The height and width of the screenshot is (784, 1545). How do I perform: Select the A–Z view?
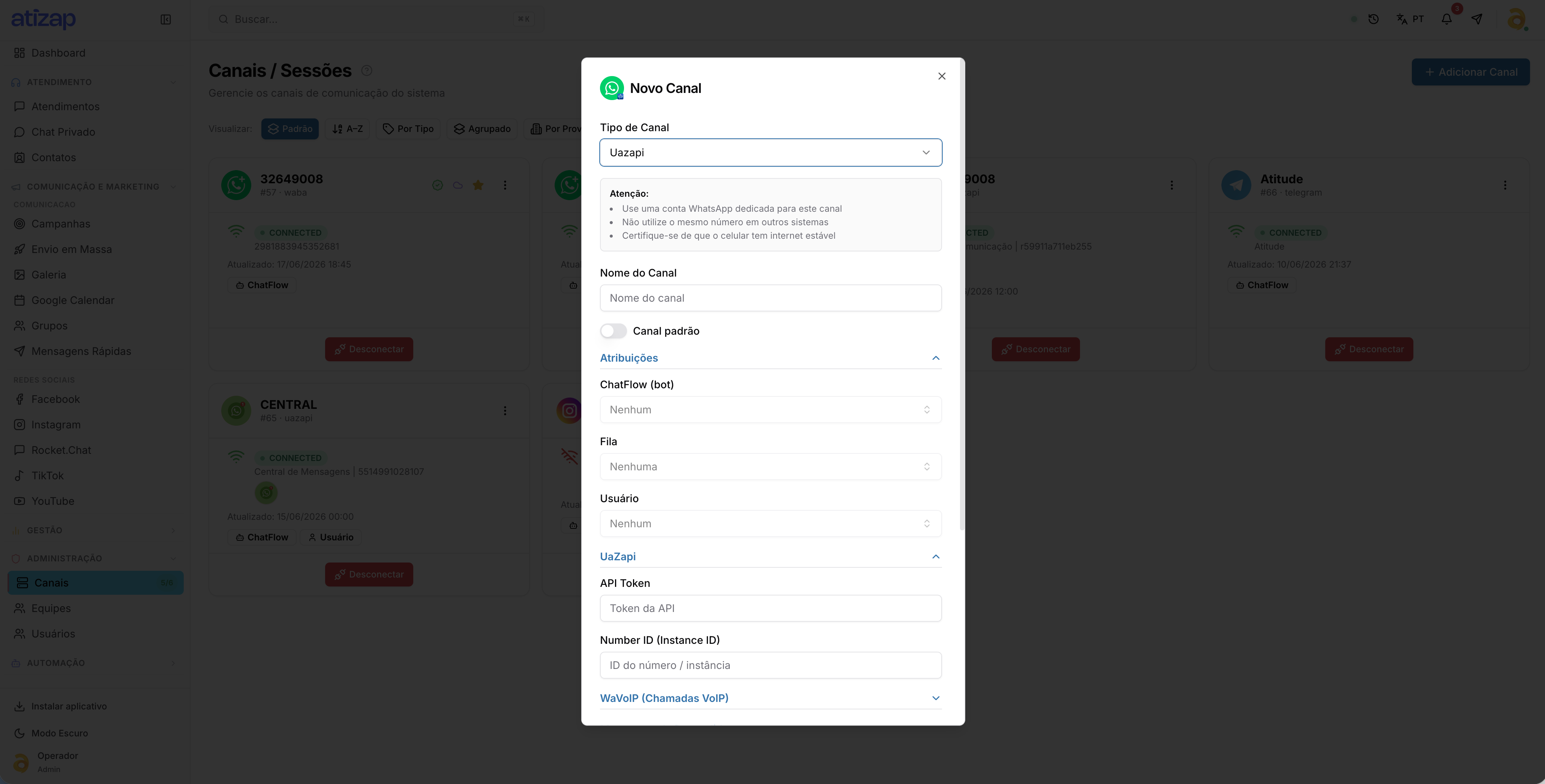pyautogui.click(x=347, y=129)
